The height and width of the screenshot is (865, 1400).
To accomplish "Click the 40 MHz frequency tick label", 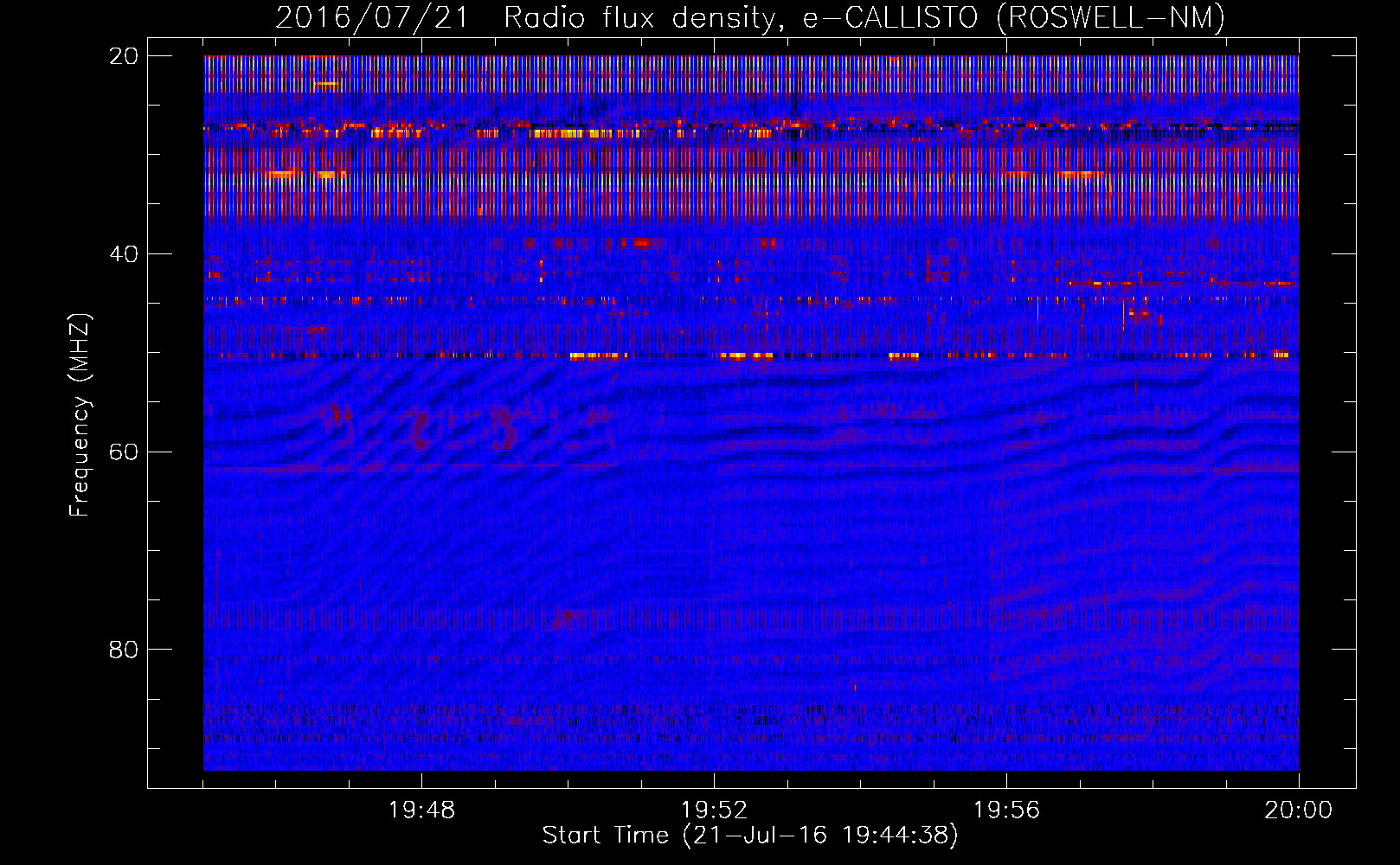I will 124,254.
